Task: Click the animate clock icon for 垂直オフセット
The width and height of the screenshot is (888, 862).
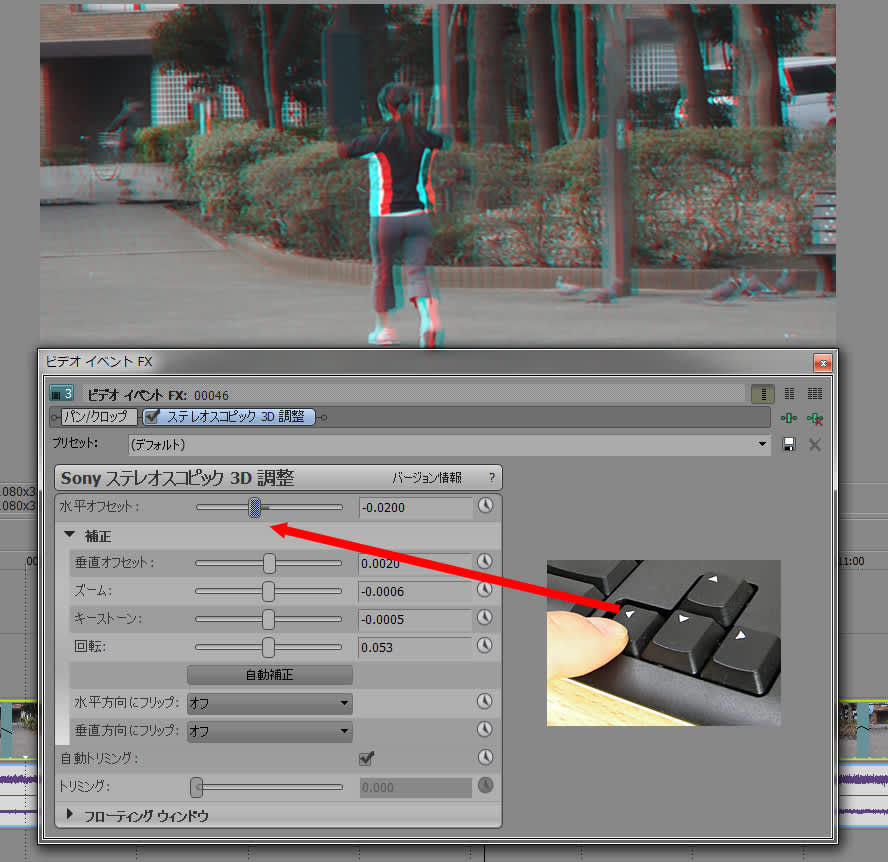Action: pyautogui.click(x=485, y=562)
